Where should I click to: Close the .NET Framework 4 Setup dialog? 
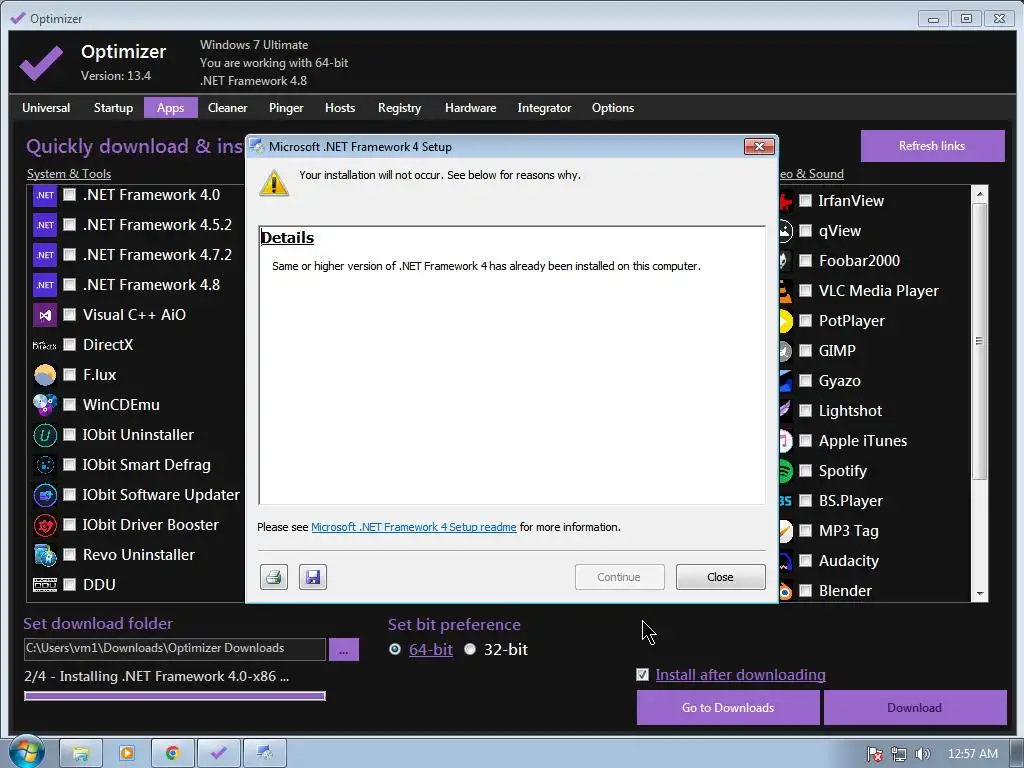pos(759,146)
